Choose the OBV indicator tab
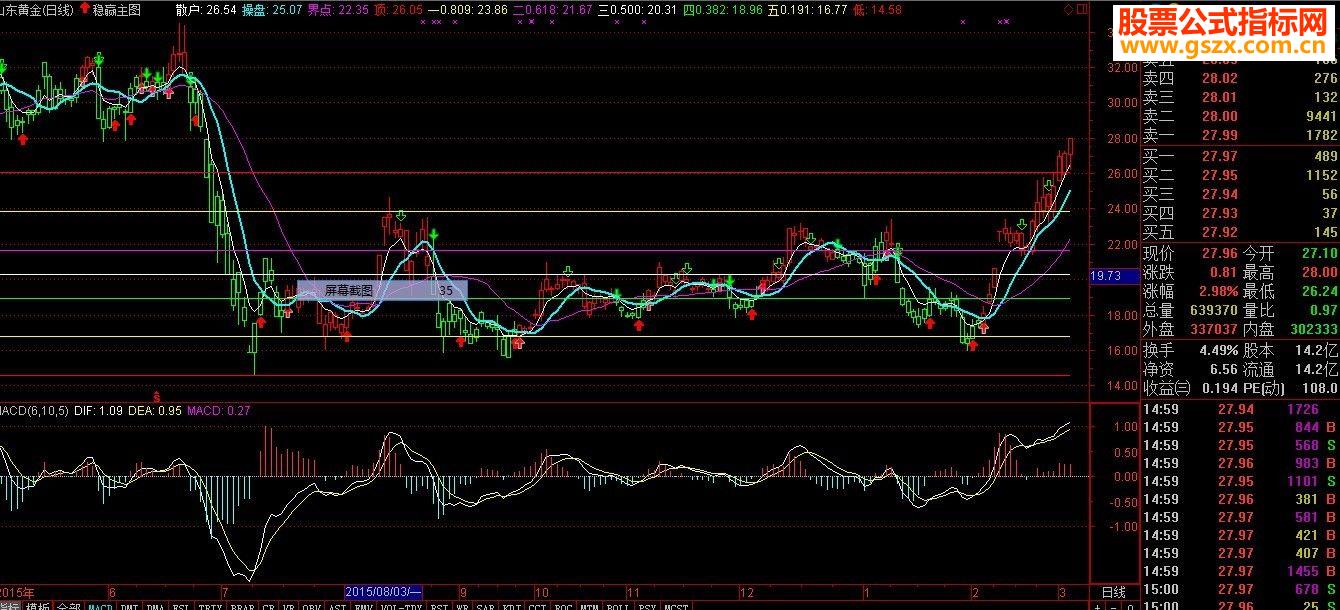The image size is (1340, 610). [x=311, y=606]
